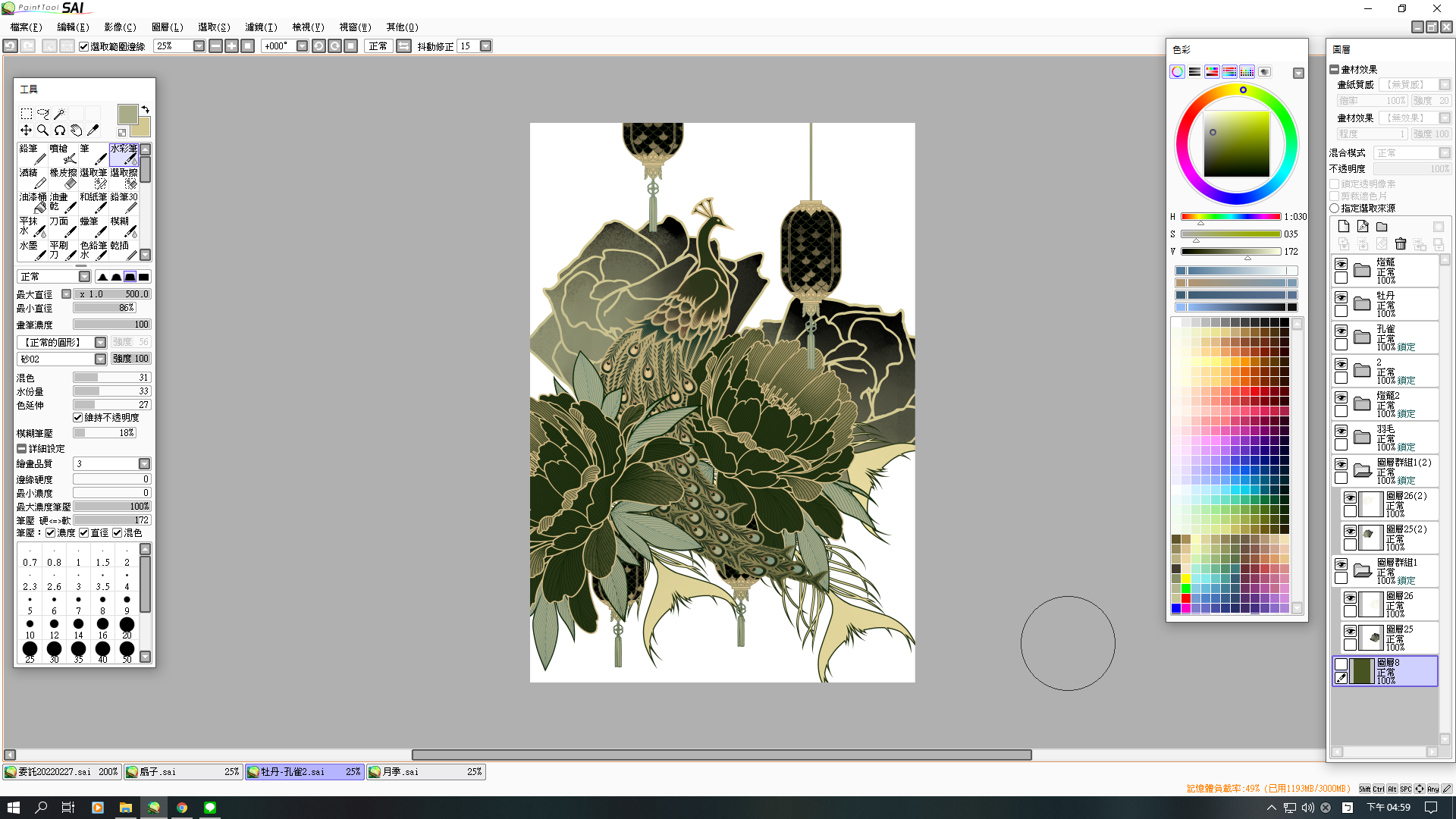Collapse the 畫材效果 section in layers panel
1456x819 pixels.
click(x=1334, y=70)
